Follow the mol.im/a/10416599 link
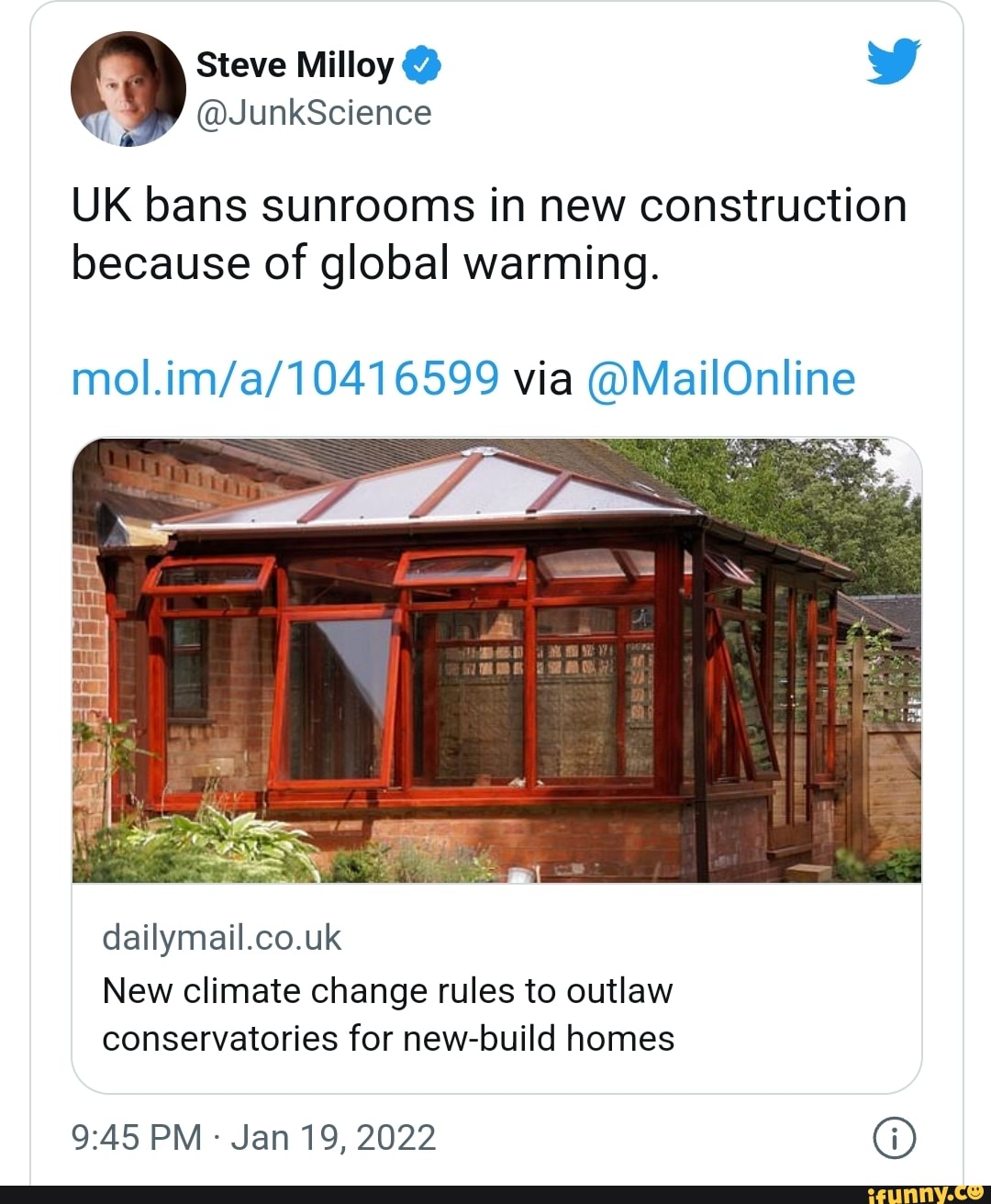 tap(285, 378)
